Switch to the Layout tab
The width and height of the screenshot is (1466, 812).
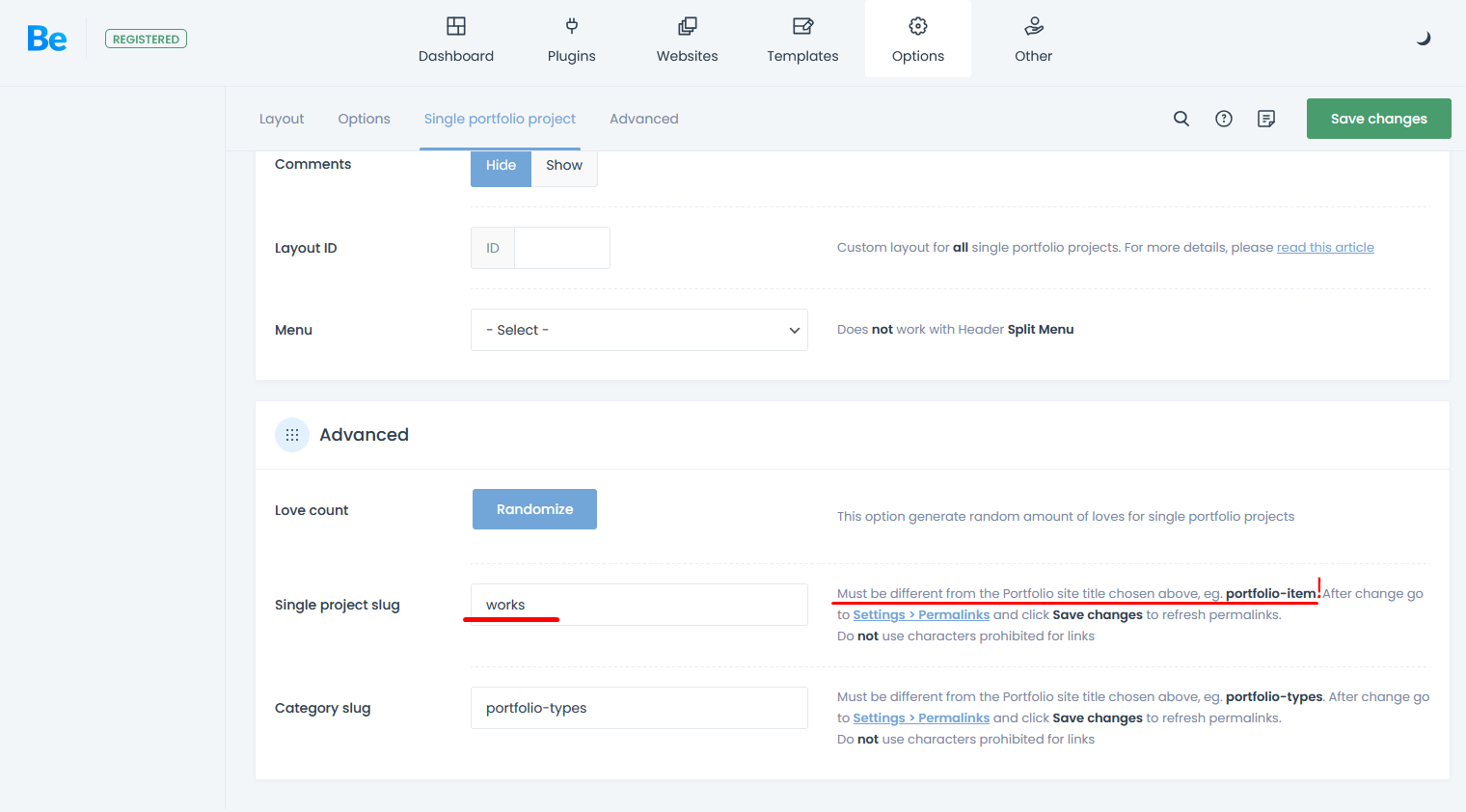coord(282,119)
